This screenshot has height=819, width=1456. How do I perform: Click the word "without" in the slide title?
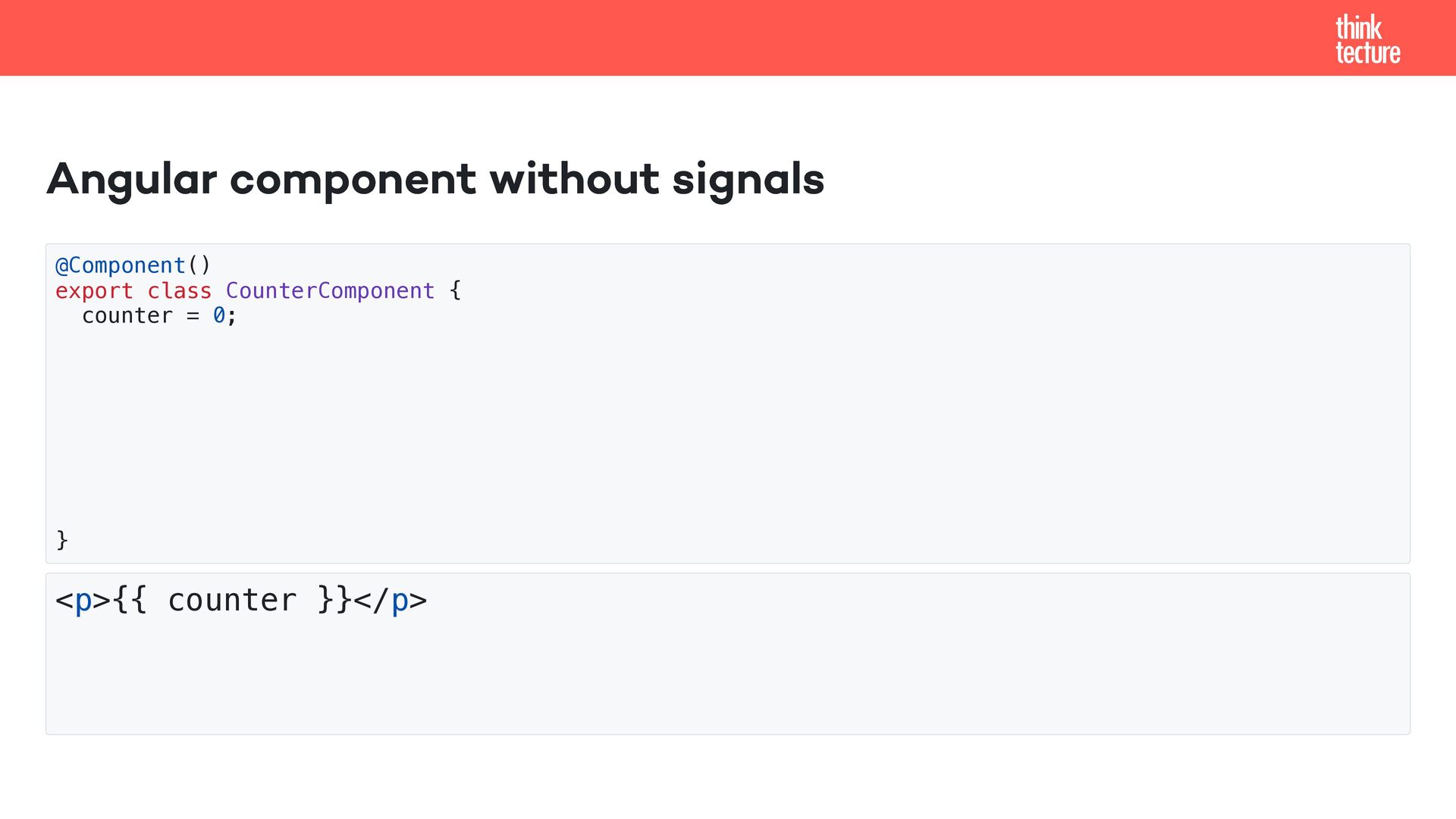coord(574,180)
